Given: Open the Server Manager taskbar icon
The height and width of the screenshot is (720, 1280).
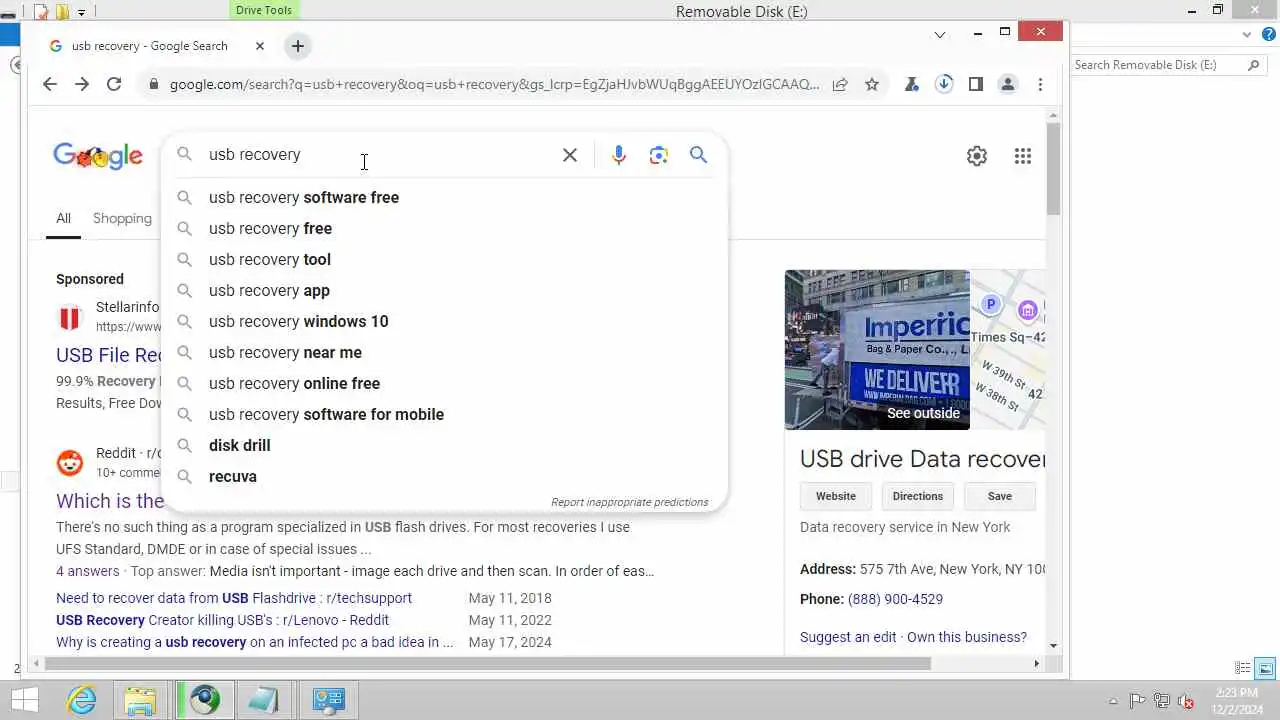Looking at the screenshot, I should pyautogui.click(x=328, y=700).
